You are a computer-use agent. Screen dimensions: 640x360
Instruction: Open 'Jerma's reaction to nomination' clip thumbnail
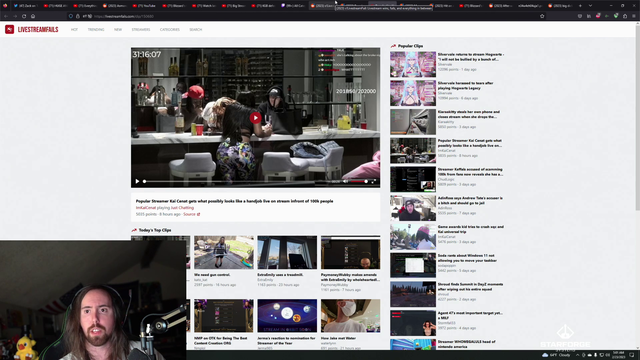pyautogui.click(x=287, y=316)
